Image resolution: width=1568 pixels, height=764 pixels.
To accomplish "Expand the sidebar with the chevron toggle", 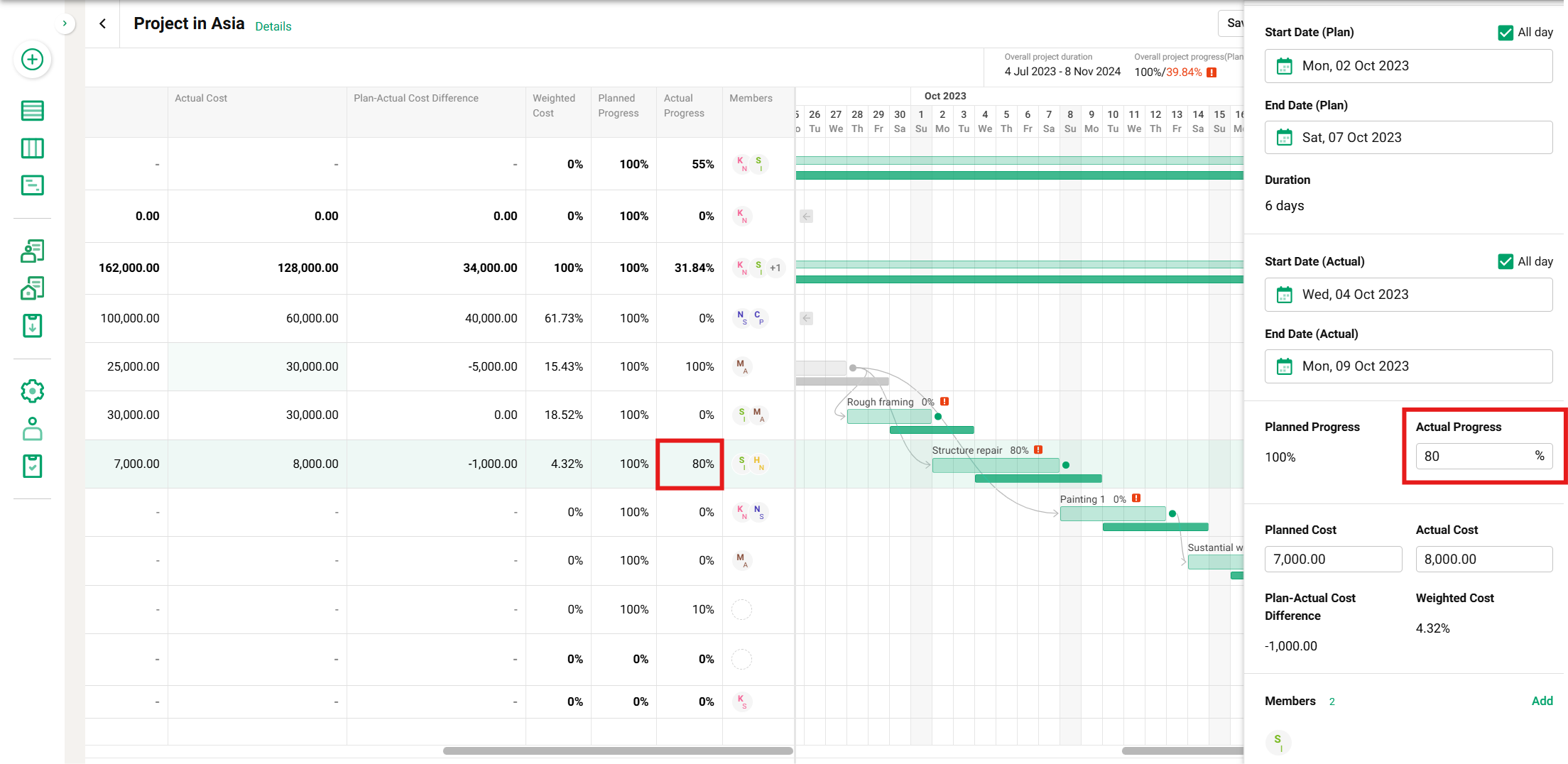I will (65, 23).
